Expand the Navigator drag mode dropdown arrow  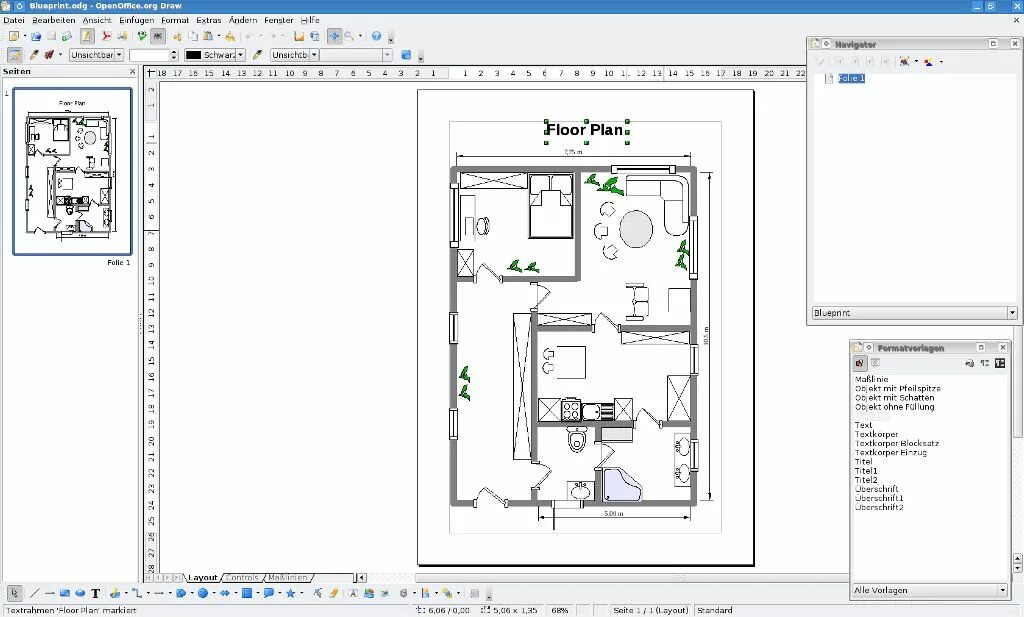tap(916, 61)
